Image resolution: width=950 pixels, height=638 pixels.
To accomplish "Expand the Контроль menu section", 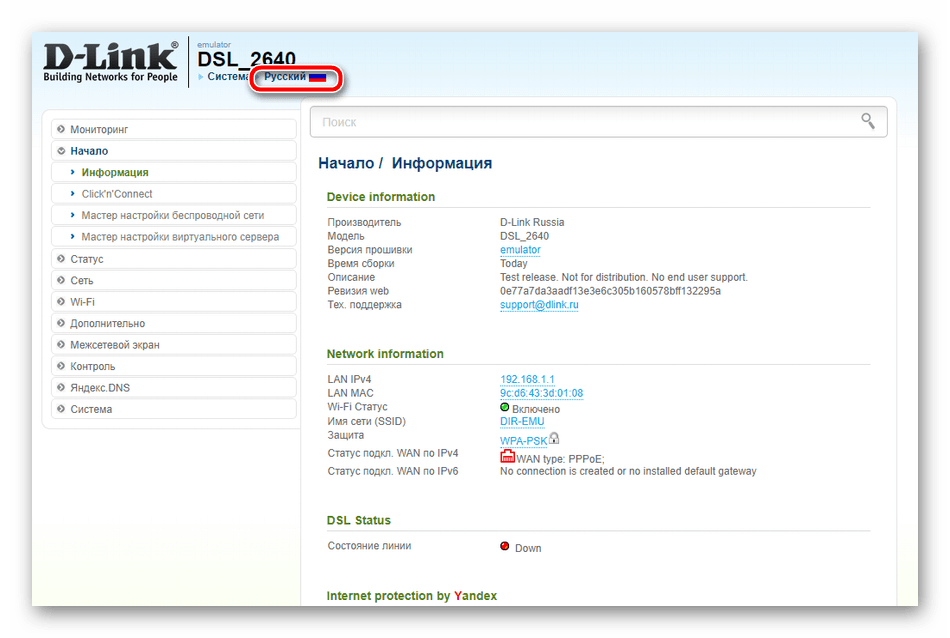I will [174, 367].
